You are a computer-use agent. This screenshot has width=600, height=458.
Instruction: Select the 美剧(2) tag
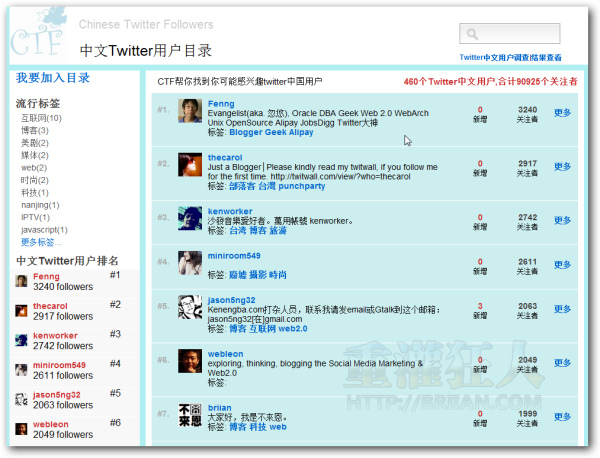coord(35,143)
